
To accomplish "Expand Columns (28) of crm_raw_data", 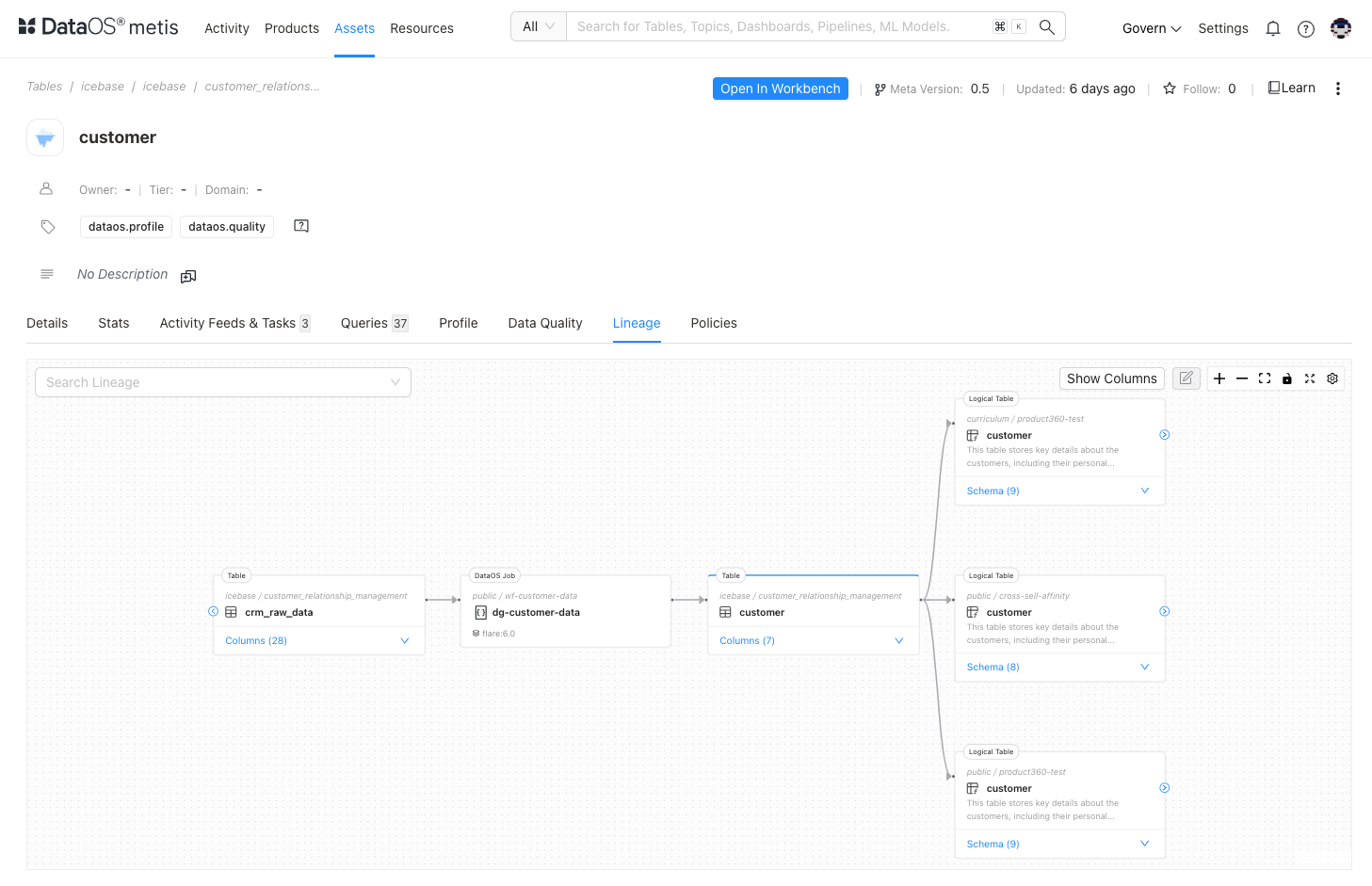I will click(x=318, y=641).
